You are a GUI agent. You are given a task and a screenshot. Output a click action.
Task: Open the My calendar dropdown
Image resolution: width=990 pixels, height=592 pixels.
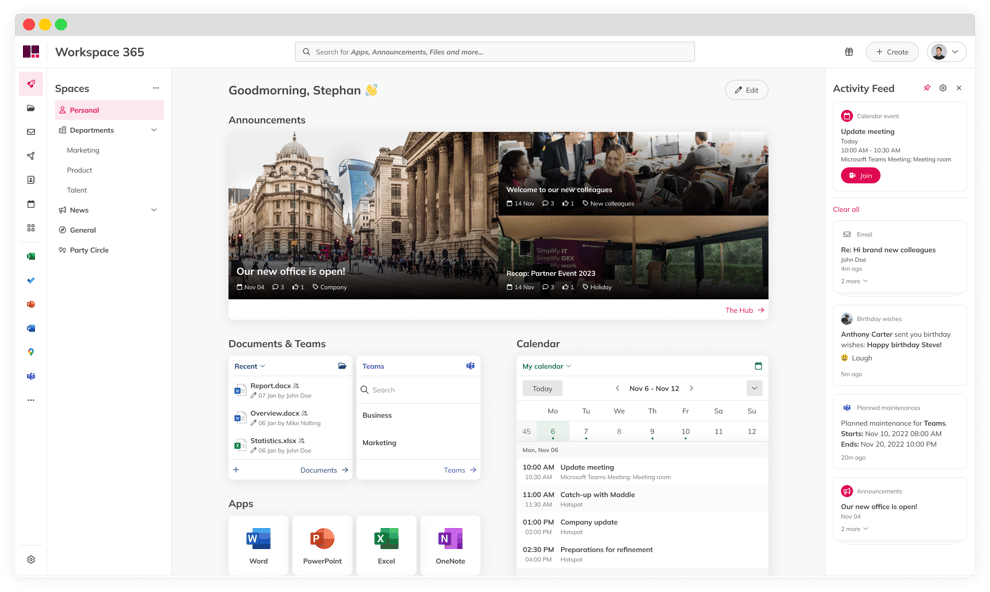coord(547,366)
